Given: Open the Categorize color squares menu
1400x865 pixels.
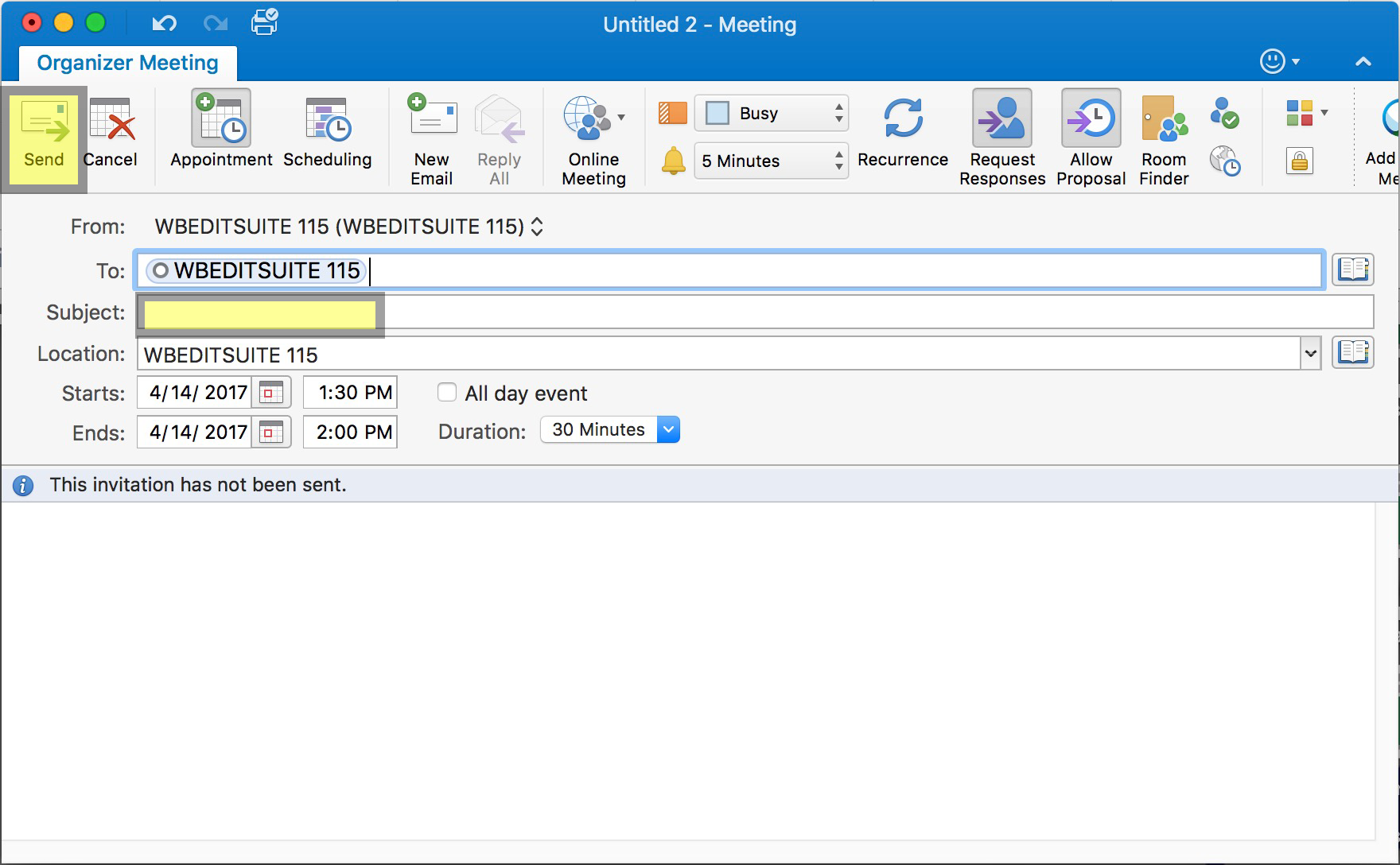Looking at the screenshot, I should [x=1306, y=114].
